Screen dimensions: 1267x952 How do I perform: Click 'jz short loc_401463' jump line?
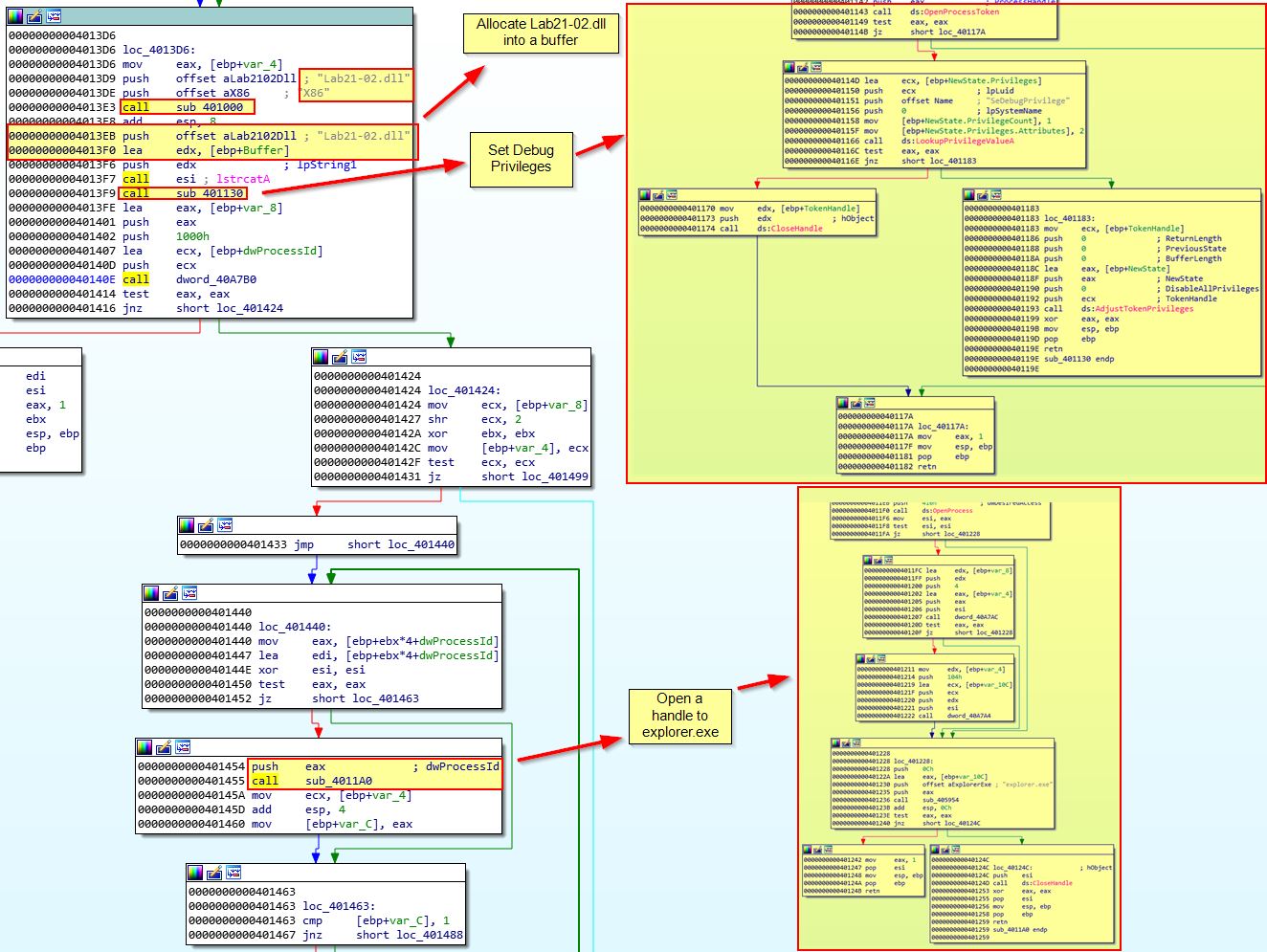[339, 698]
